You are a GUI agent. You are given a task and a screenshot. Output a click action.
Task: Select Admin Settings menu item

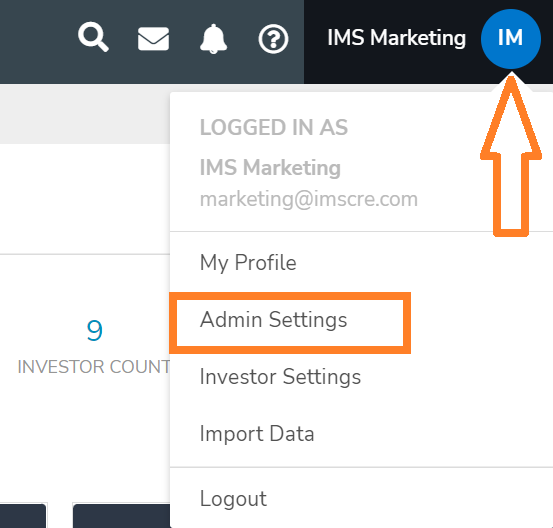[273, 320]
